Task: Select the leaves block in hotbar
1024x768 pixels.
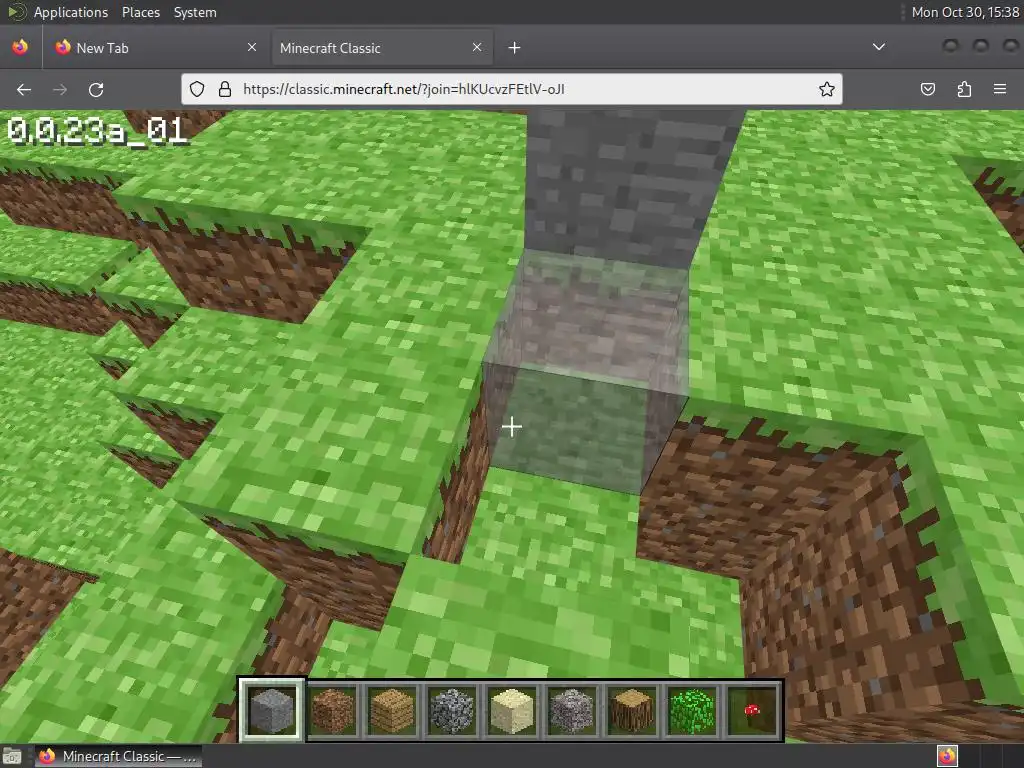Action: [692, 710]
